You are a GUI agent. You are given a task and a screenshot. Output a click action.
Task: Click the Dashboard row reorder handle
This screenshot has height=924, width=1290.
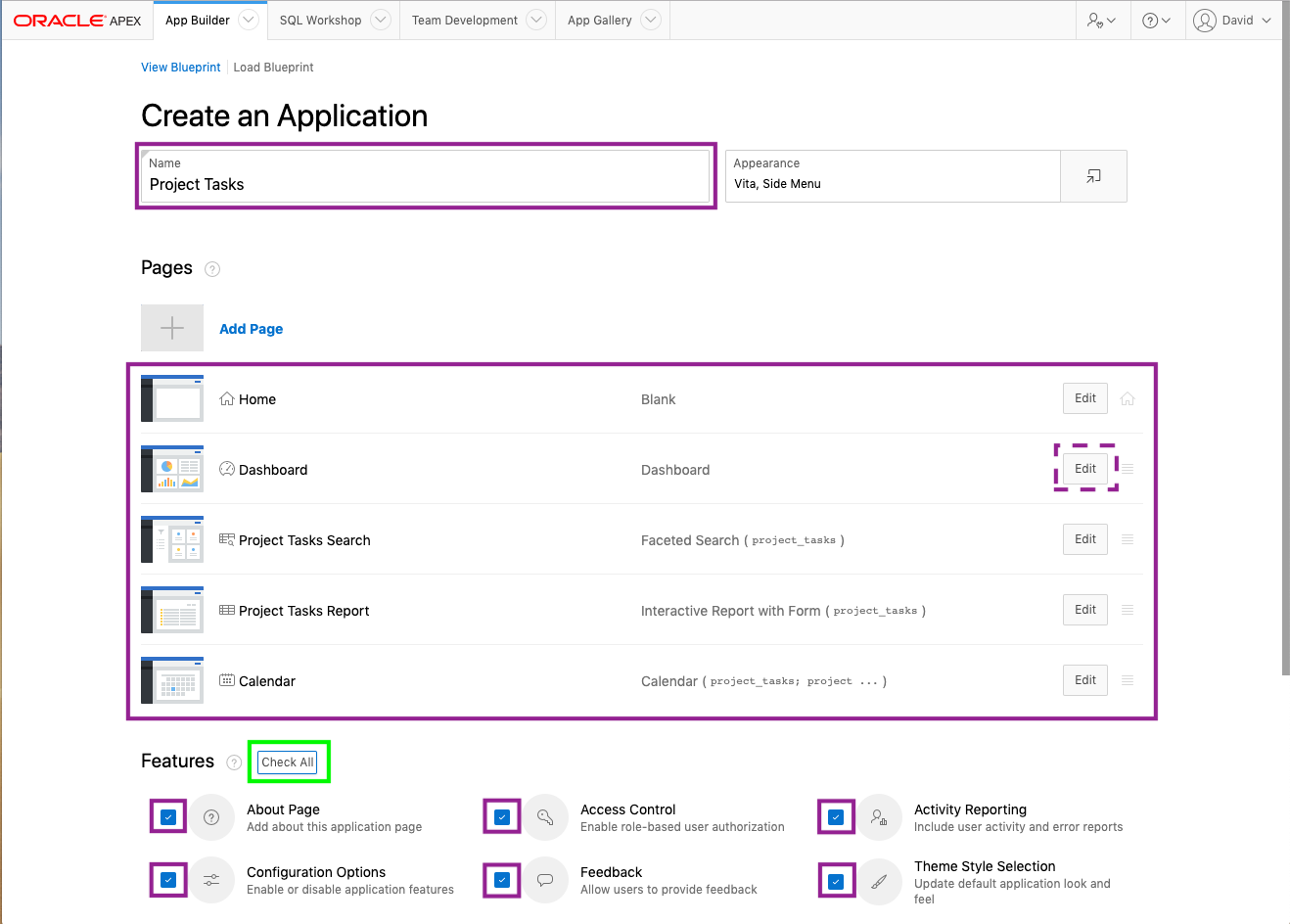click(x=1128, y=469)
